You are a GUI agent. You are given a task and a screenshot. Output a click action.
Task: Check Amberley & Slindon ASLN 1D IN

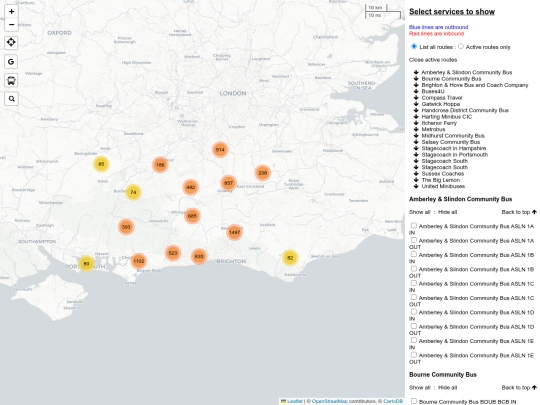point(414,312)
